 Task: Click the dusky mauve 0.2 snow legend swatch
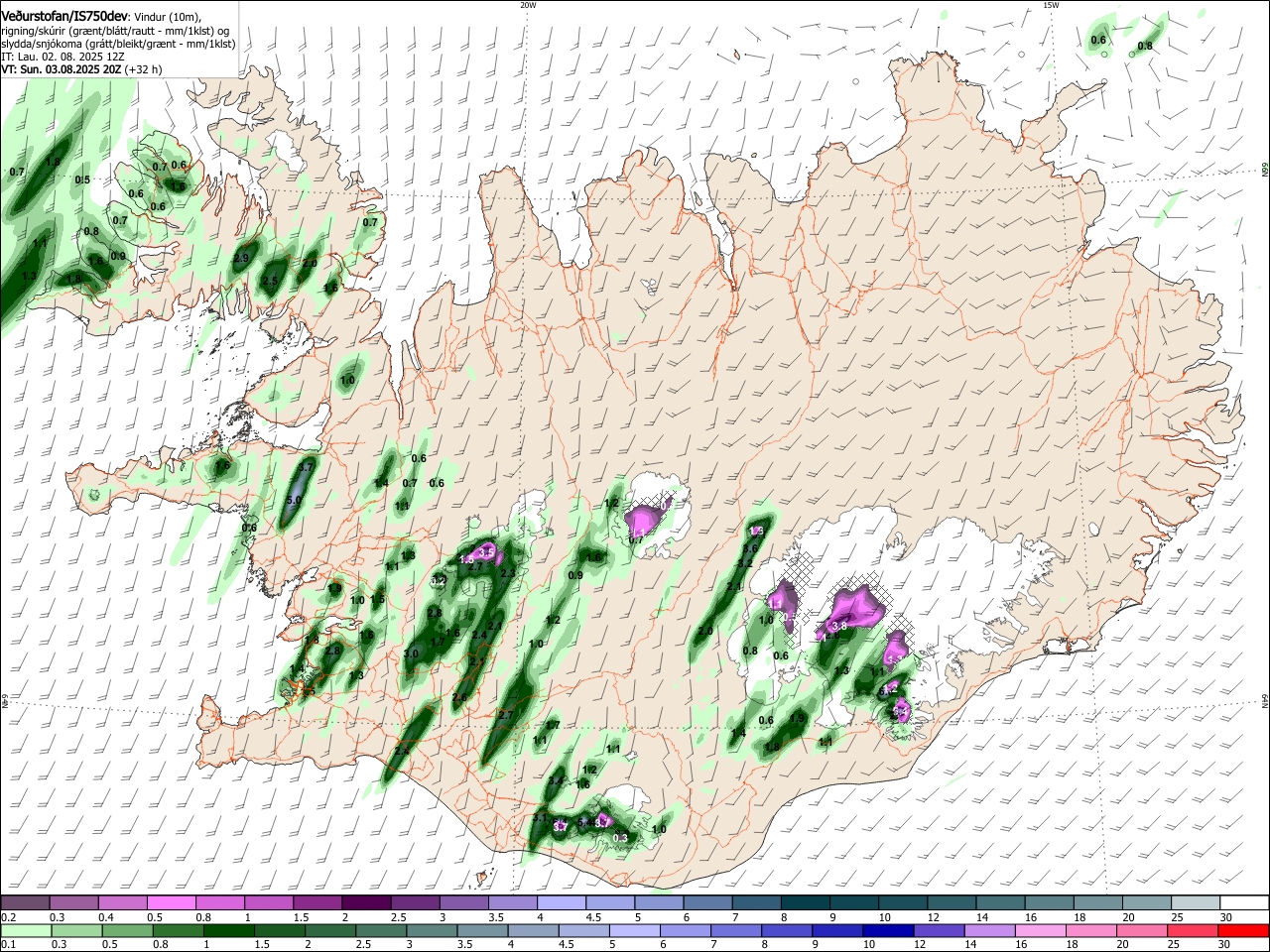click(25, 902)
